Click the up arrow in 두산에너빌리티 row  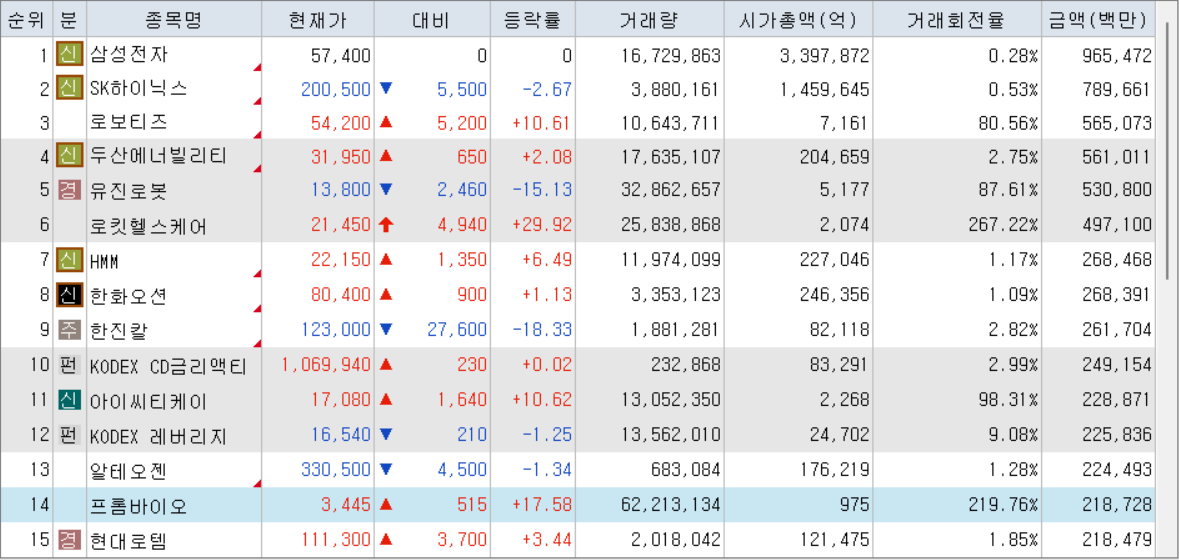coord(386,156)
